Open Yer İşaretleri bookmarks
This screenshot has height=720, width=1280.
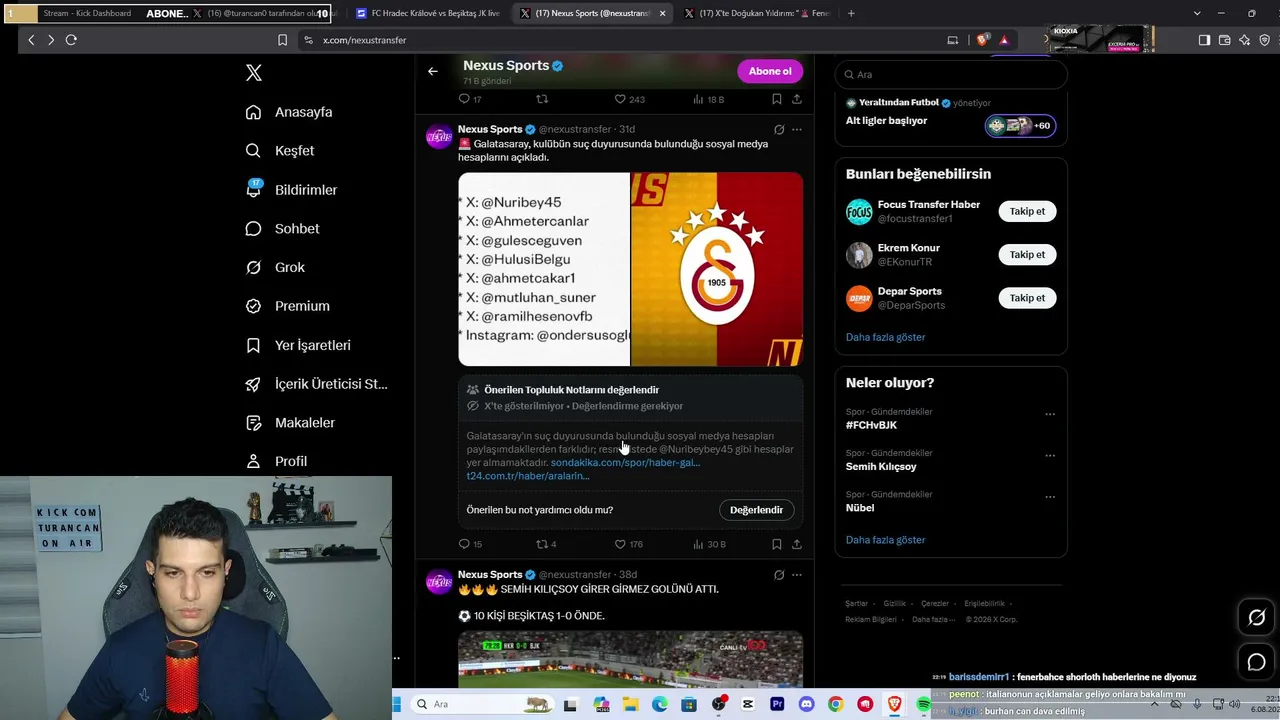(x=299, y=345)
